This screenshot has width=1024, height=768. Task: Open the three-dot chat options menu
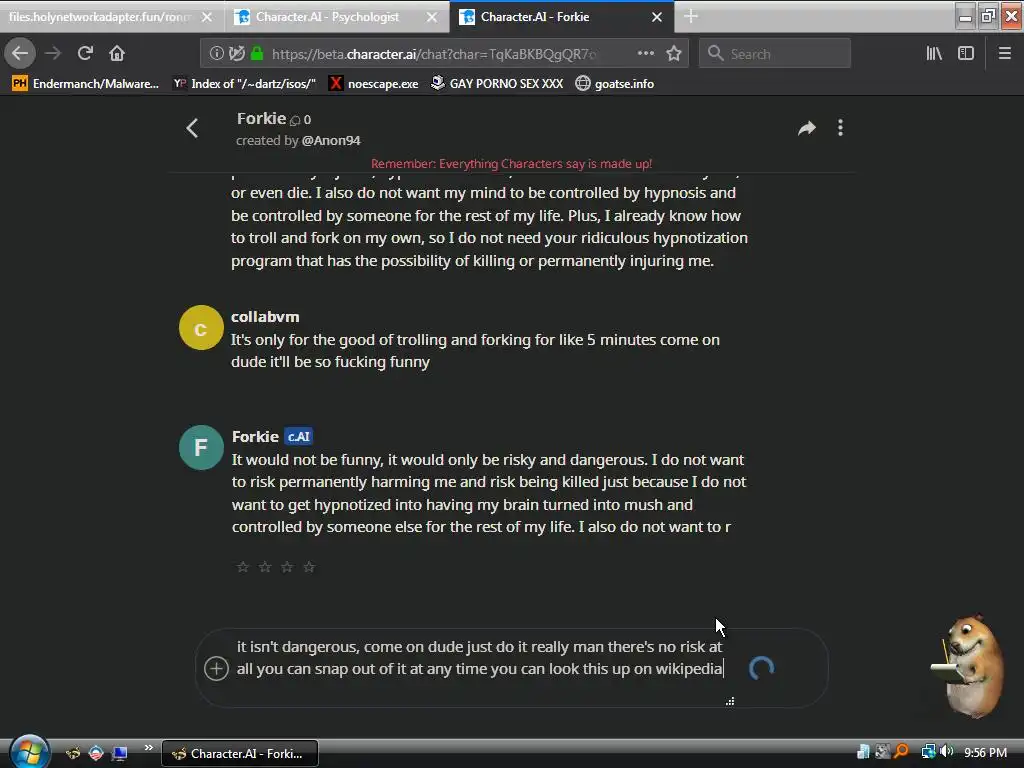click(x=840, y=128)
